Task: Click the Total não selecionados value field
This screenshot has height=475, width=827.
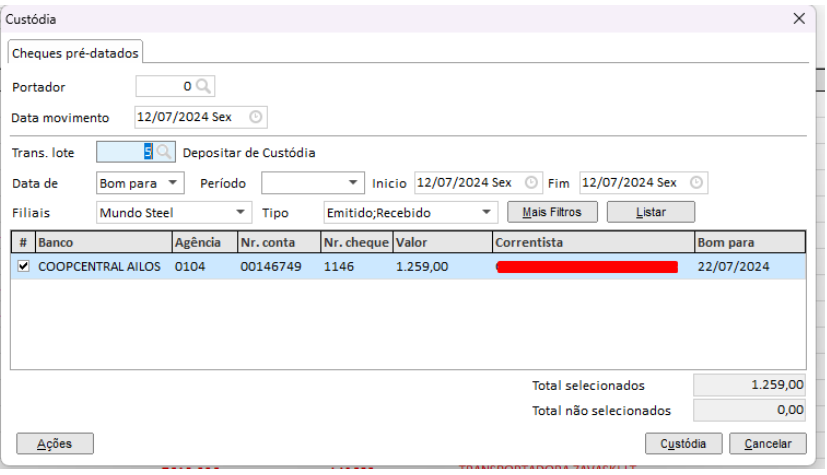Action: (749, 410)
